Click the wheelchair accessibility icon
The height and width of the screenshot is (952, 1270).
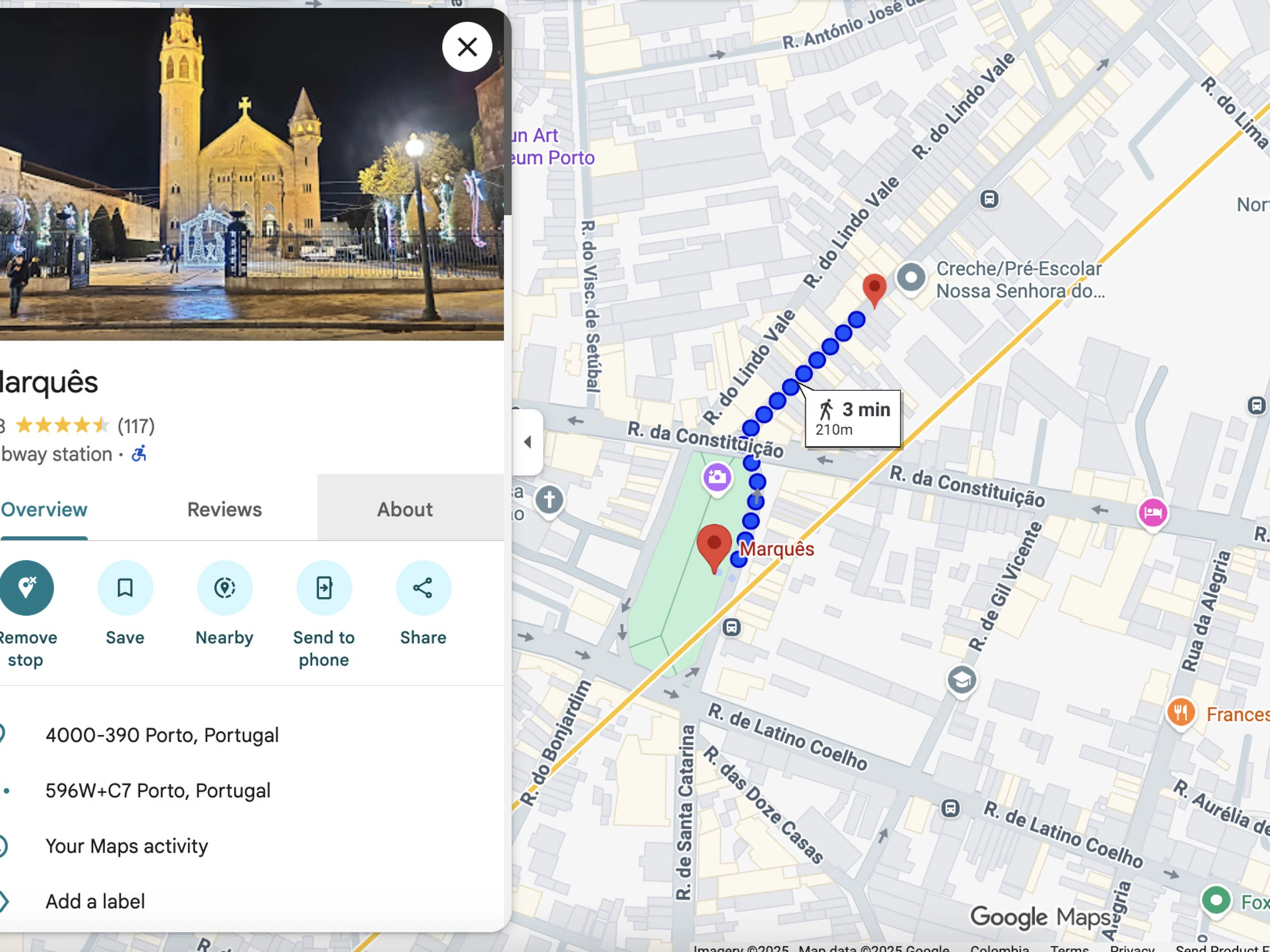(139, 454)
